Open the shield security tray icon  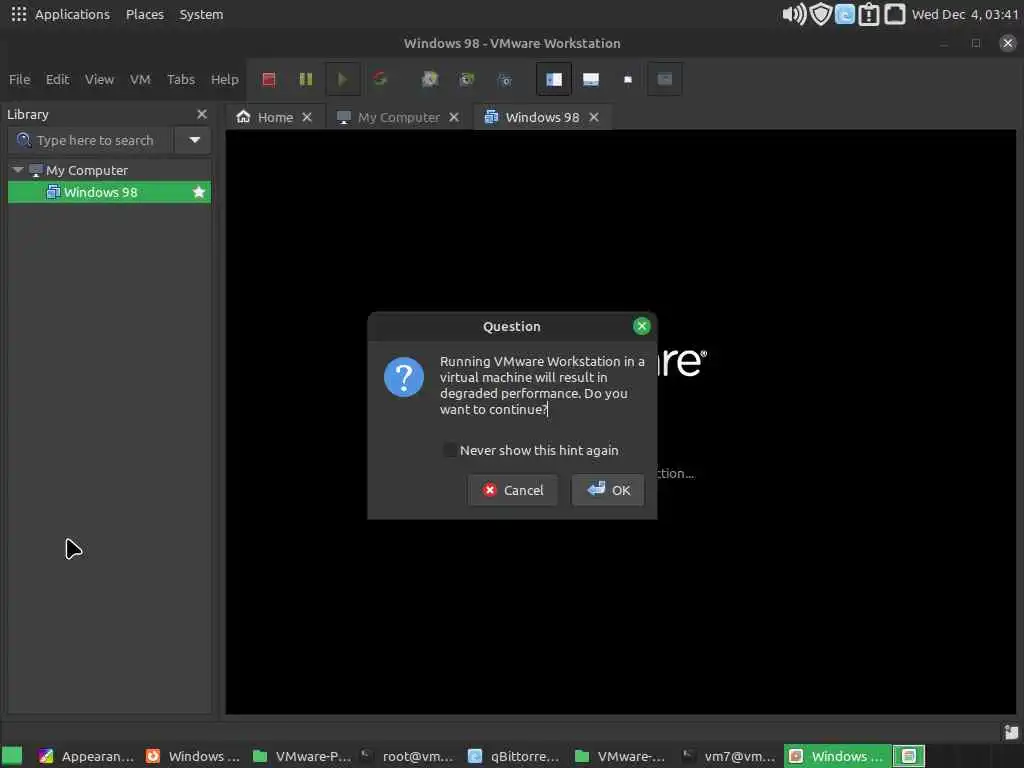point(820,14)
